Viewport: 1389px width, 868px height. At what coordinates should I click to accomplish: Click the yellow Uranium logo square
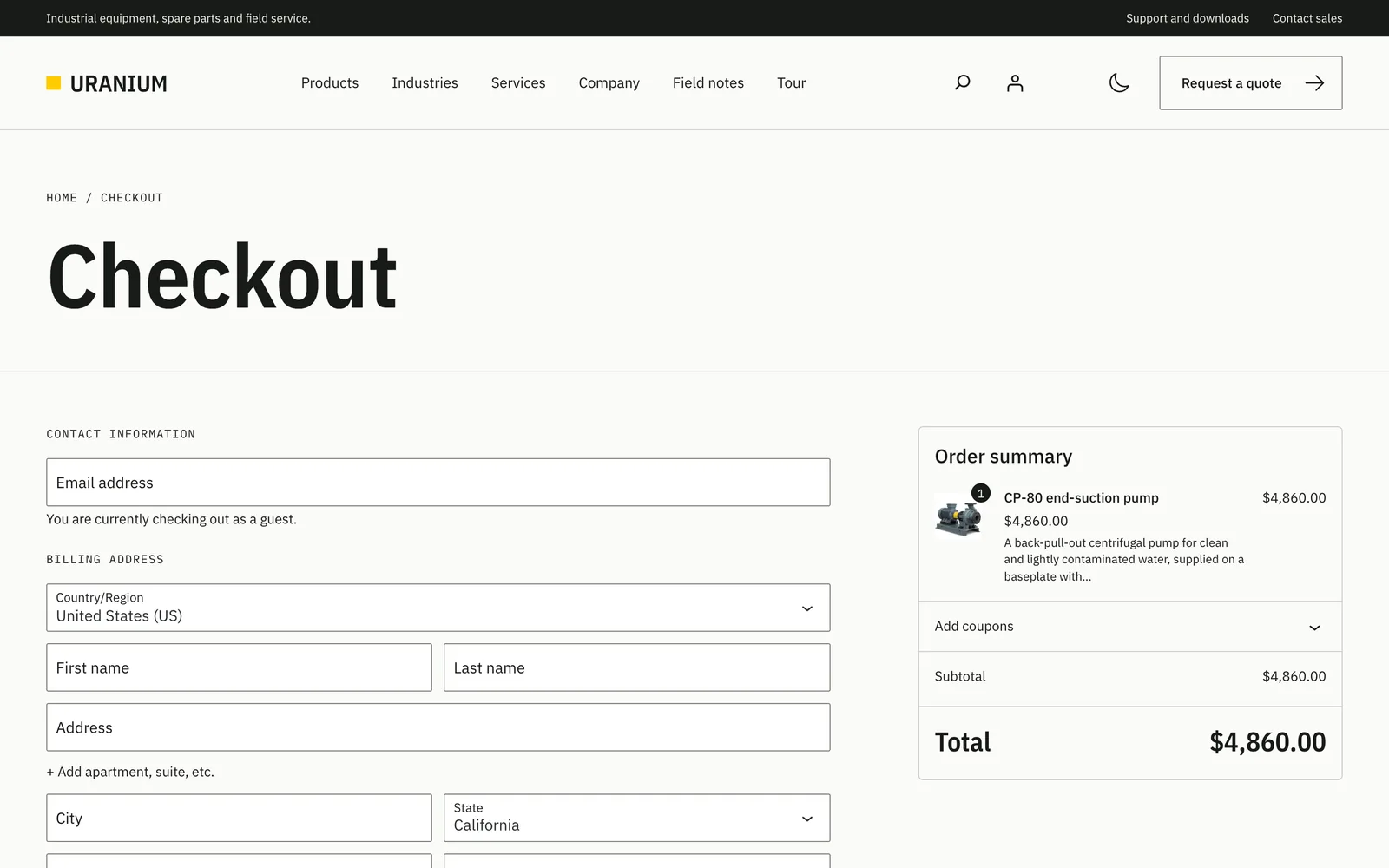coord(54,83)
